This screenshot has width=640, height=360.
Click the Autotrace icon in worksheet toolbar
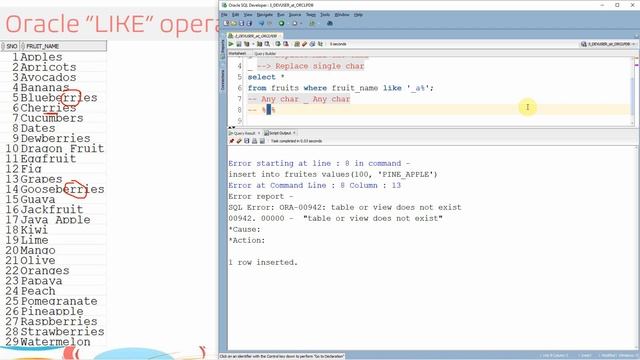pyautogui.click(x=260, y=44)
